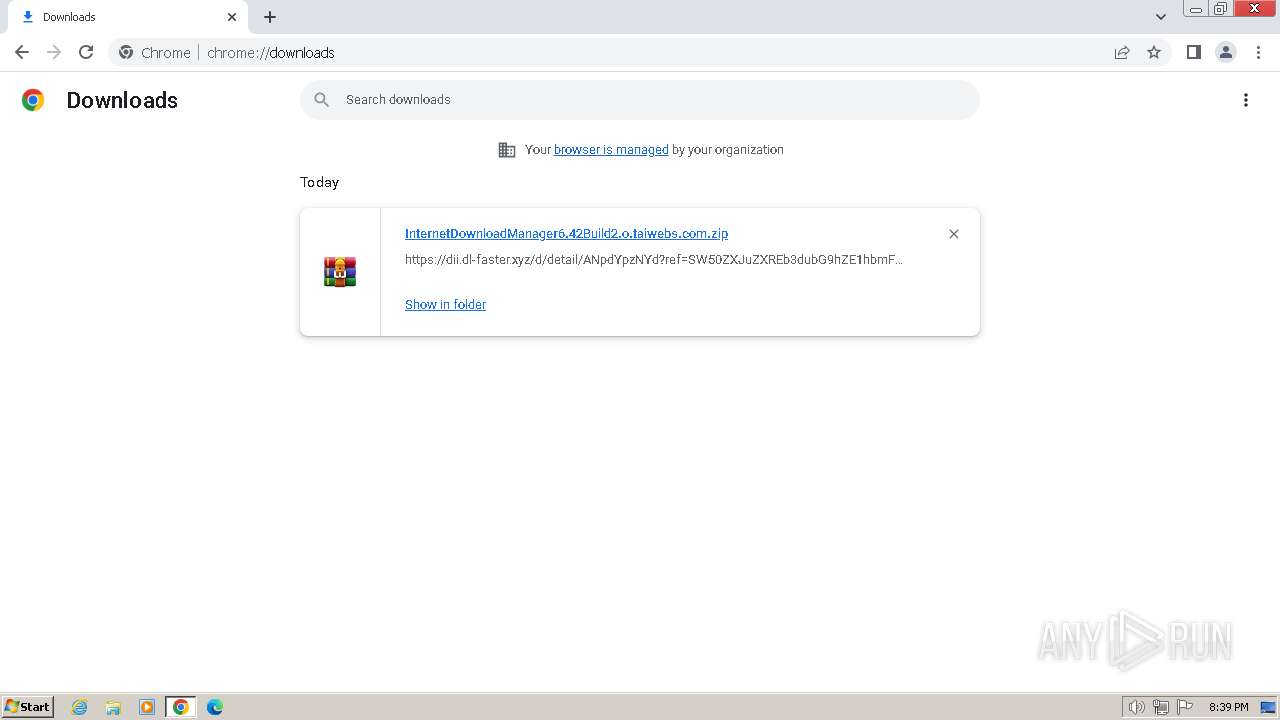
Task: Open Chrome's three-dot main menu
Action: point(1258,52)
